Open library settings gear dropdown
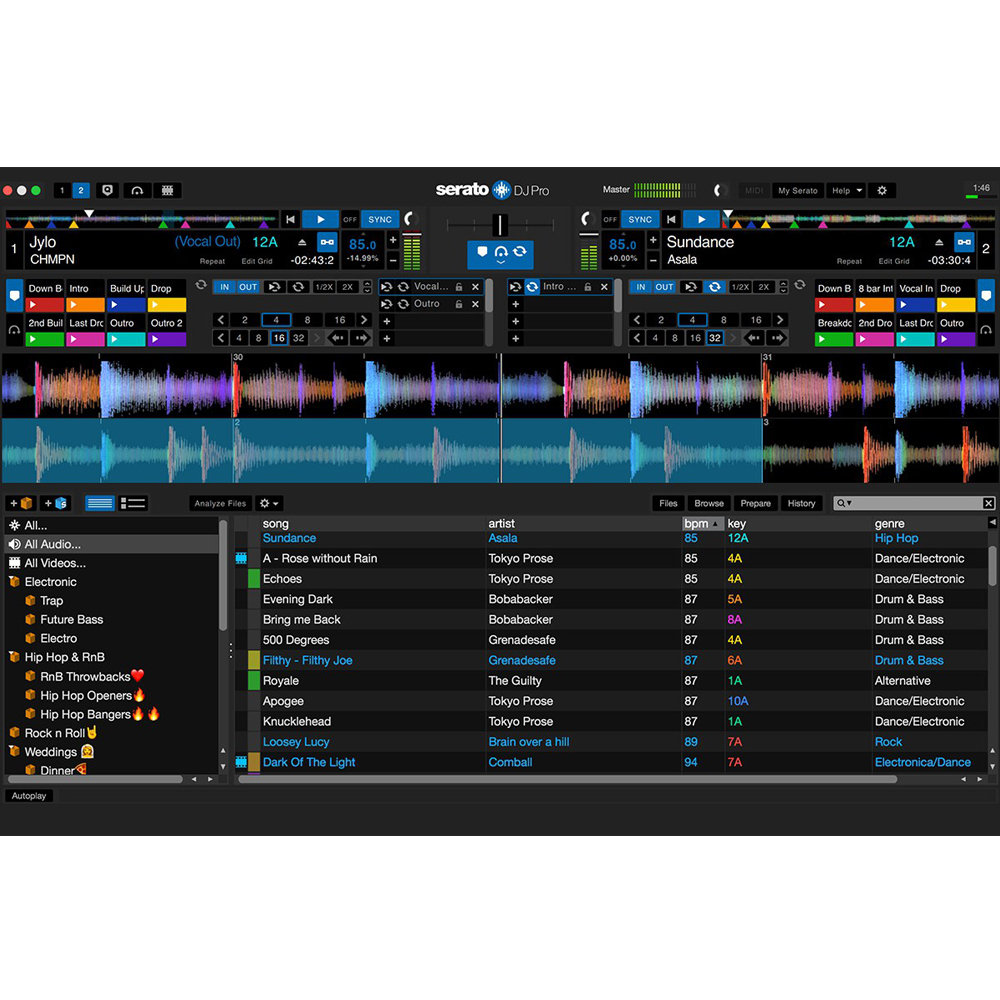1000x1000 pixels. (x=269, y=503)
